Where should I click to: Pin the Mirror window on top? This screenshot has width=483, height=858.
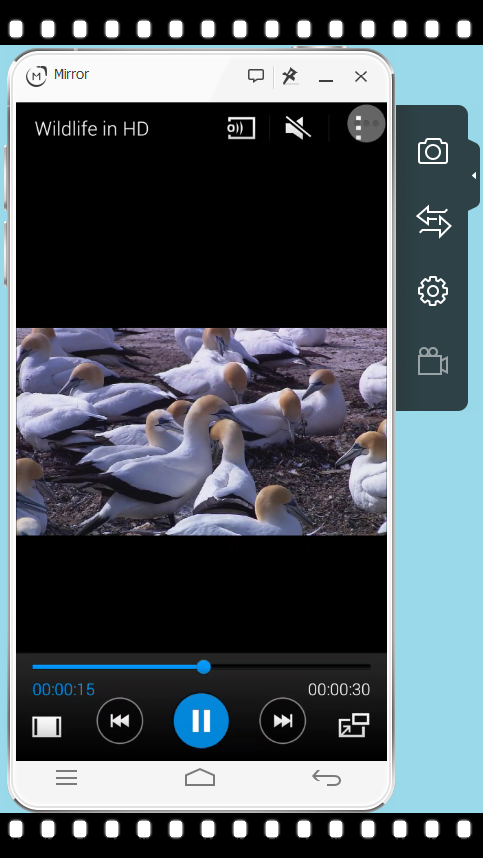tap(290, 76)
